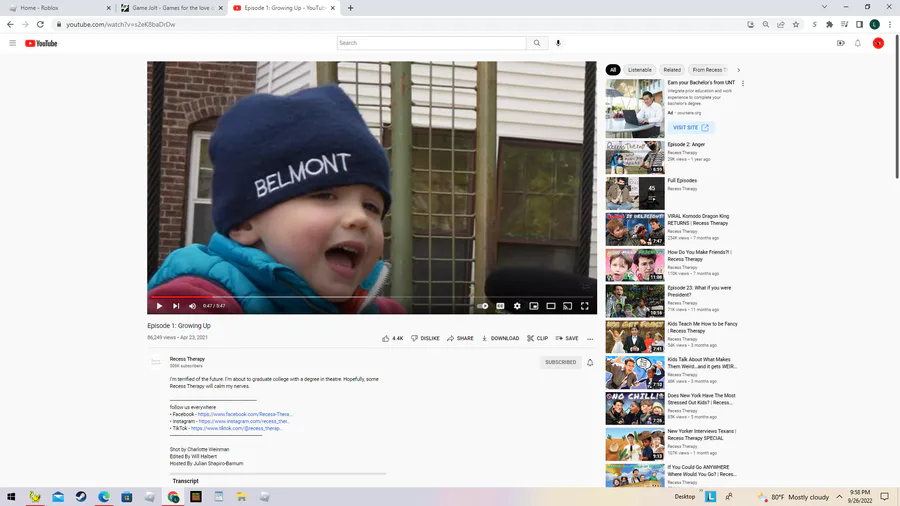This screenshot has height=506, width=900.
Task: Bookmark this page star
Action: [x=796, y=25]
